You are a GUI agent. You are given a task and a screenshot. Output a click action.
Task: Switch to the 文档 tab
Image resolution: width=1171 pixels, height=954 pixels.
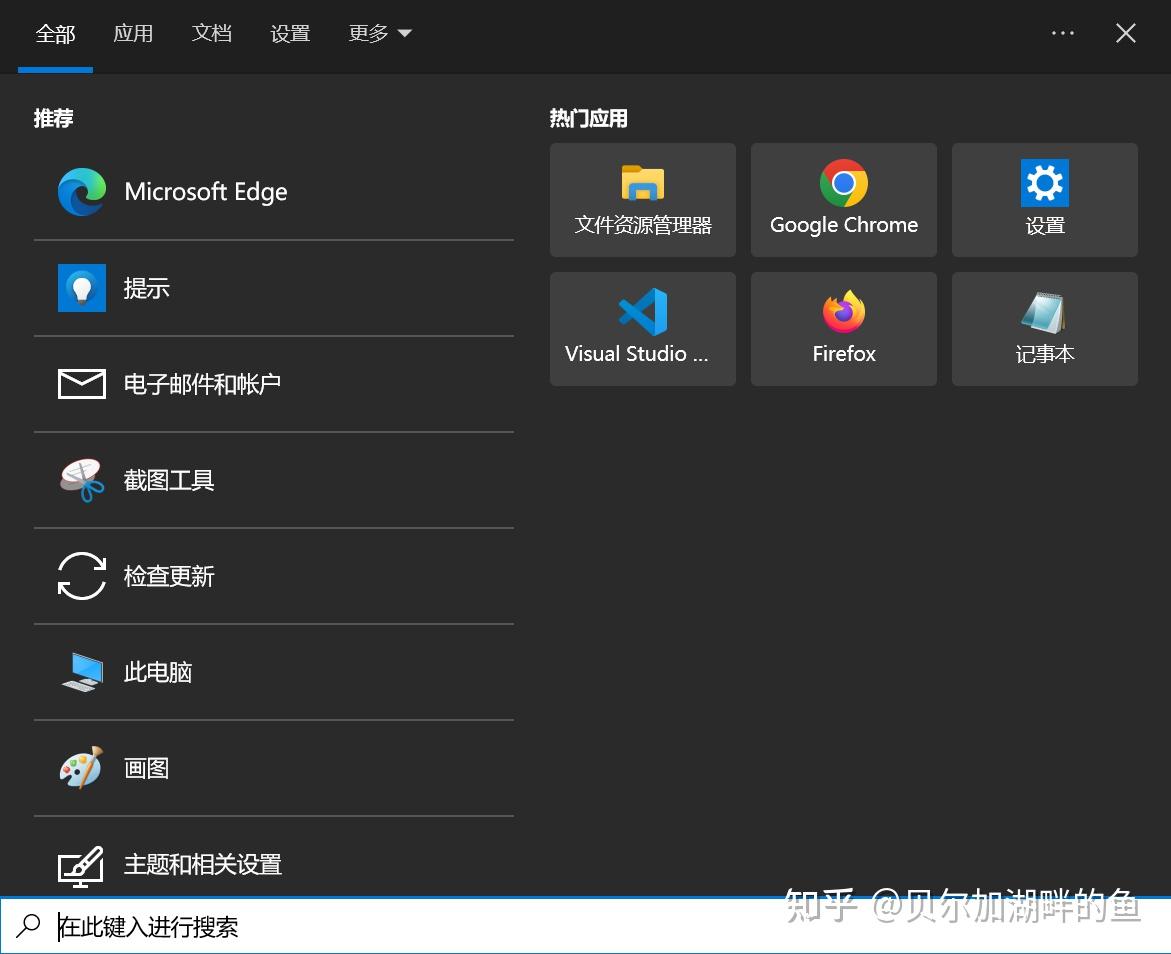click(211, 34)
